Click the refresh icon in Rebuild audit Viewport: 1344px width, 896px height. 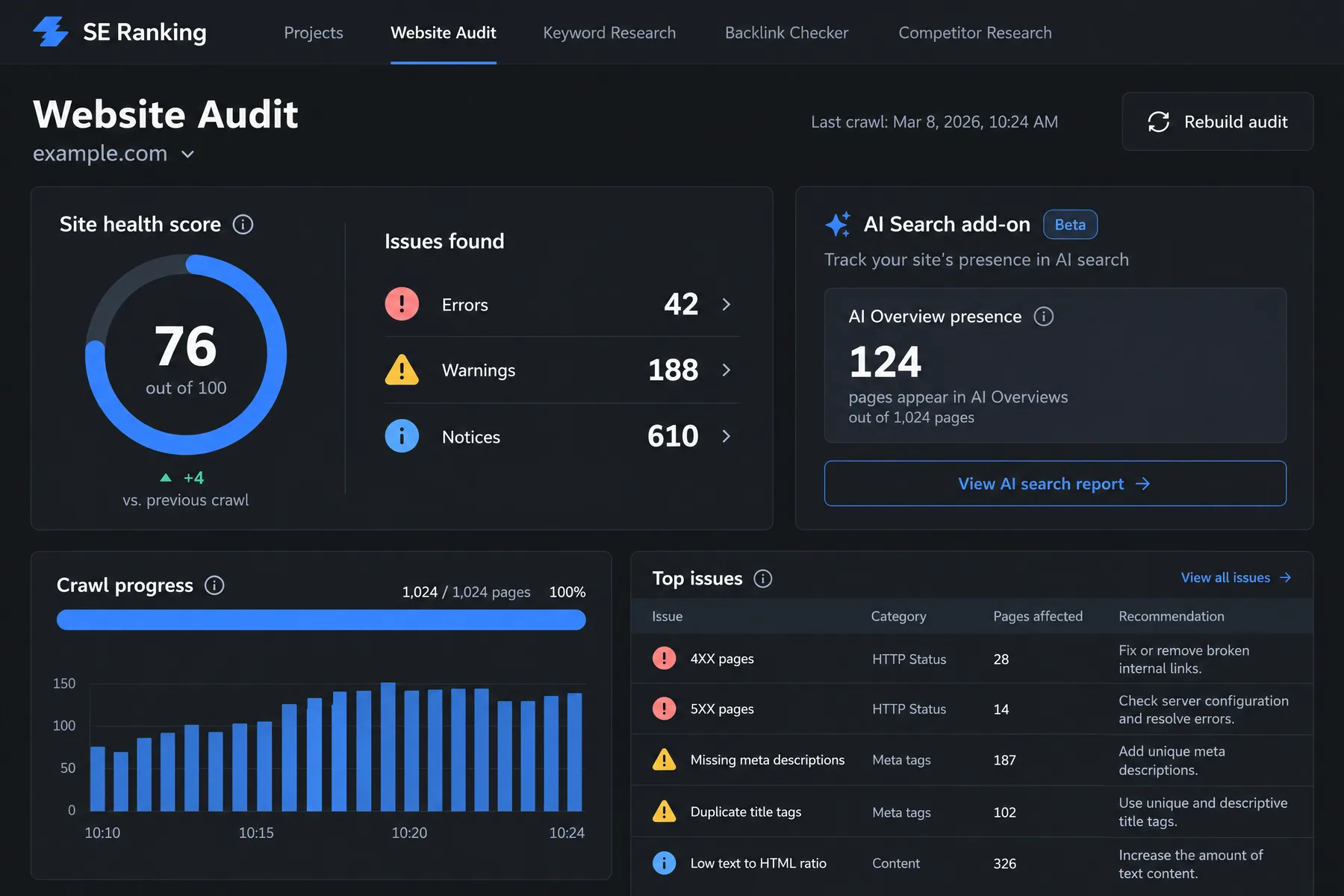coord(1159,122)
